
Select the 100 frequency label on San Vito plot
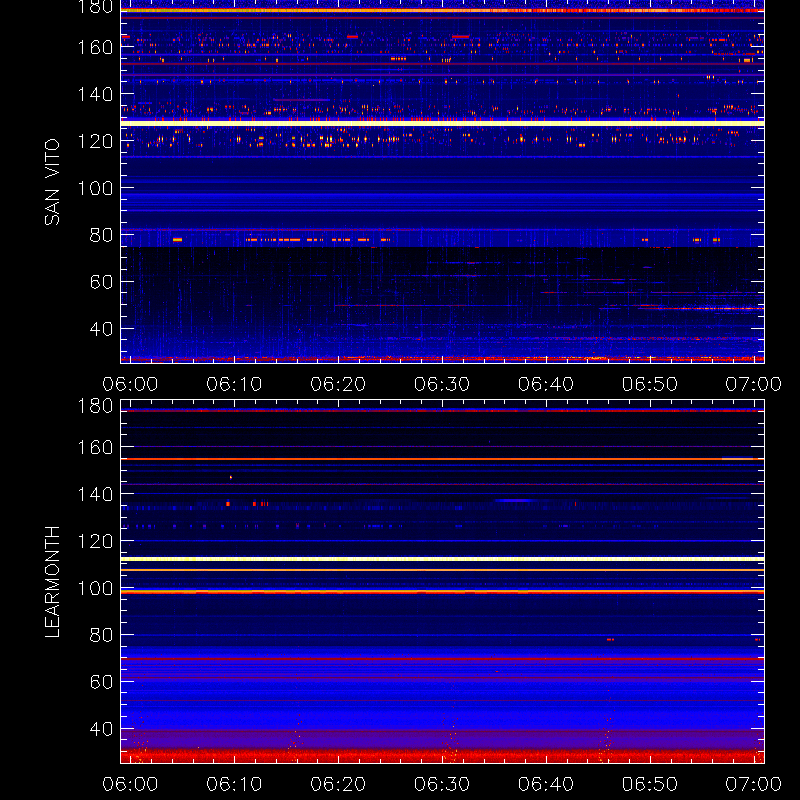pyautogui.click(x=95, y=188)
